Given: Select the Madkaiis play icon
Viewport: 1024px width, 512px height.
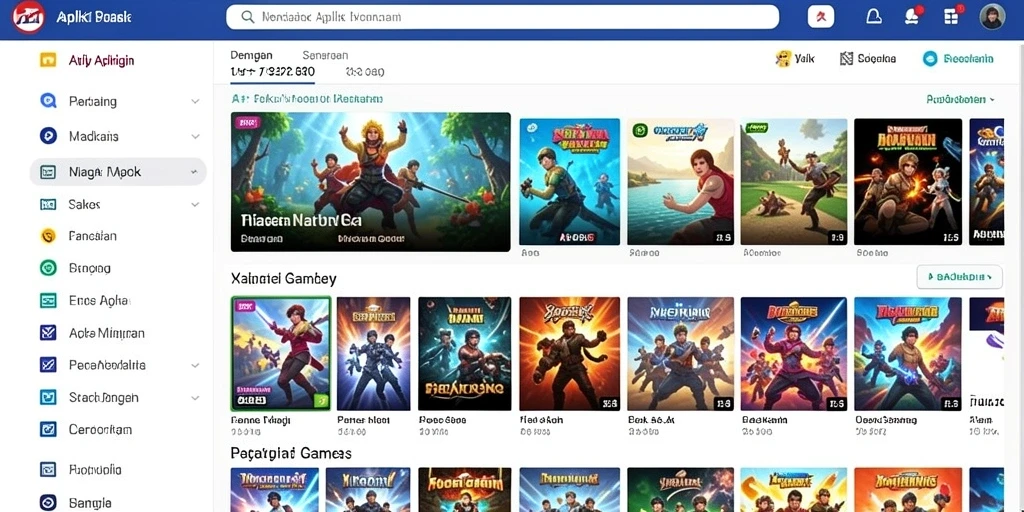Looking at the screenshot, I should [x=48, y=136].
